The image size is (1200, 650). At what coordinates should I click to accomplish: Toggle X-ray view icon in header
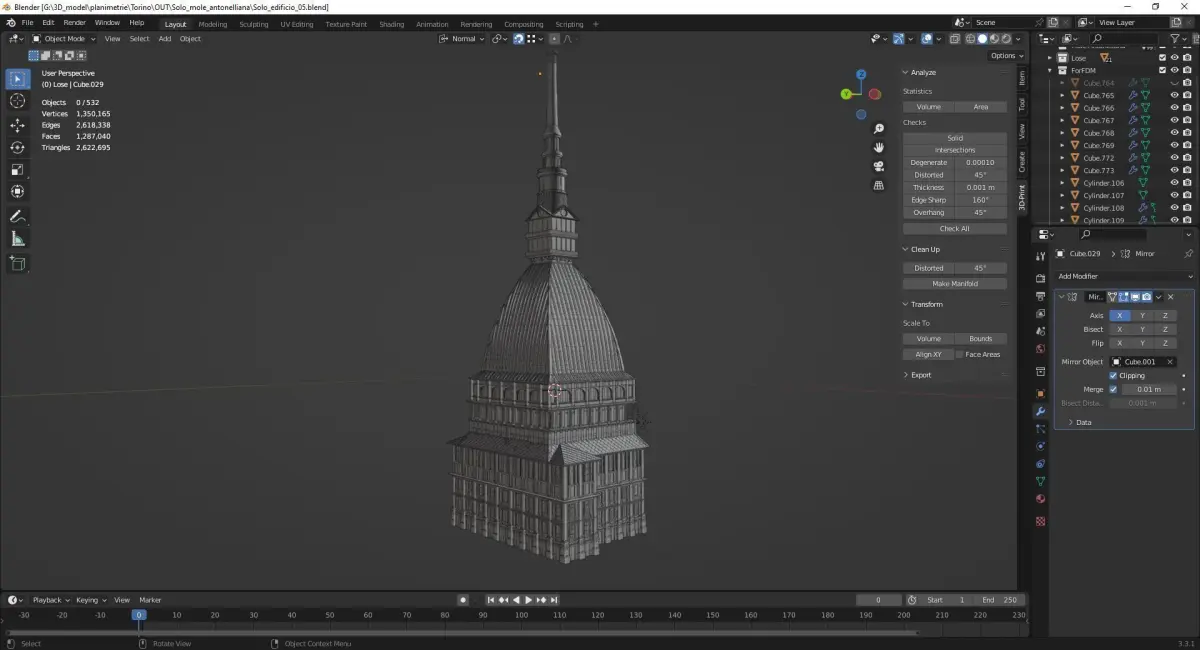pyautogui.click(x=954, y=39)
